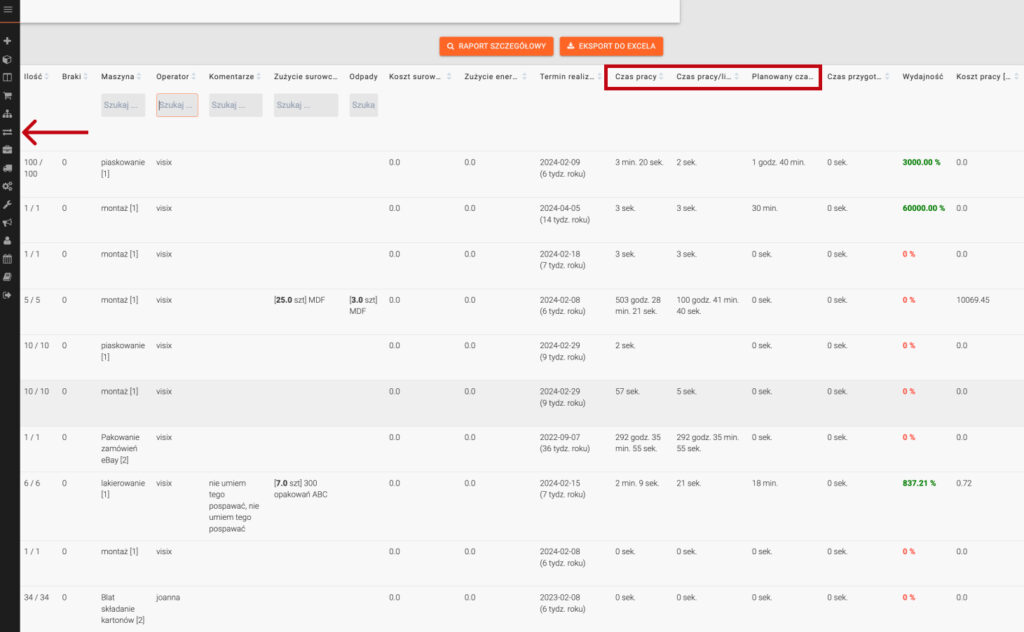Click the Eksport do Excela button

click(610, 46)
